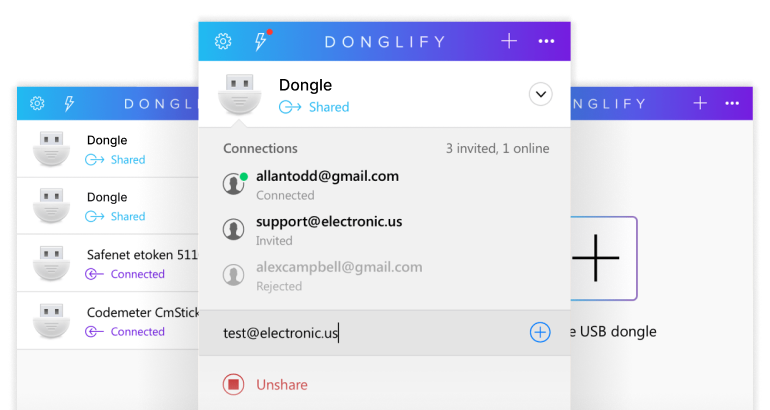
Task: Click '3 invited, 1 online' status text
Action: click(x=497, y=148)
